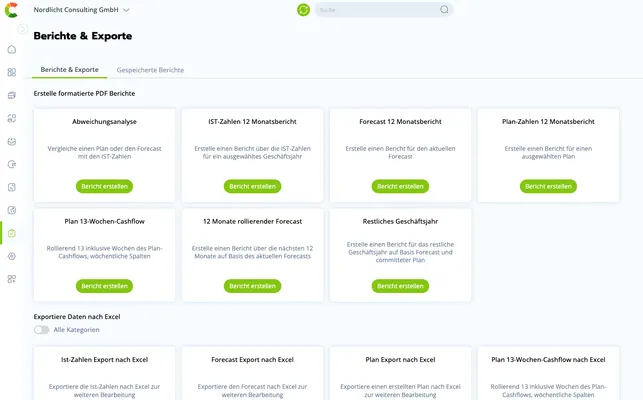The width and height of the screenshot is (643, 400).
Task: Click the green sync refresh icon
Action: coord(303,10)
